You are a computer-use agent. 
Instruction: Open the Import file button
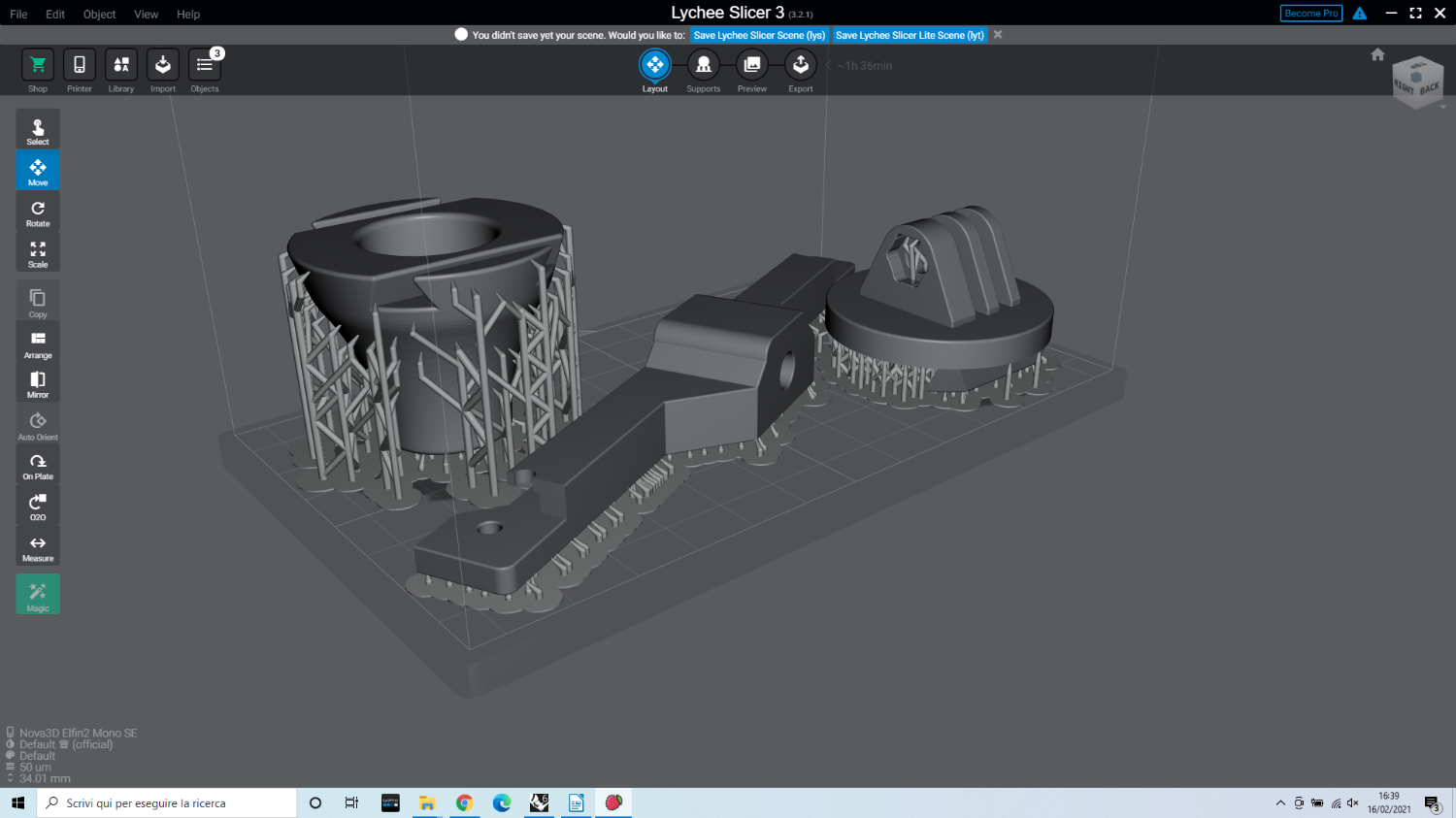click(163, 66)
